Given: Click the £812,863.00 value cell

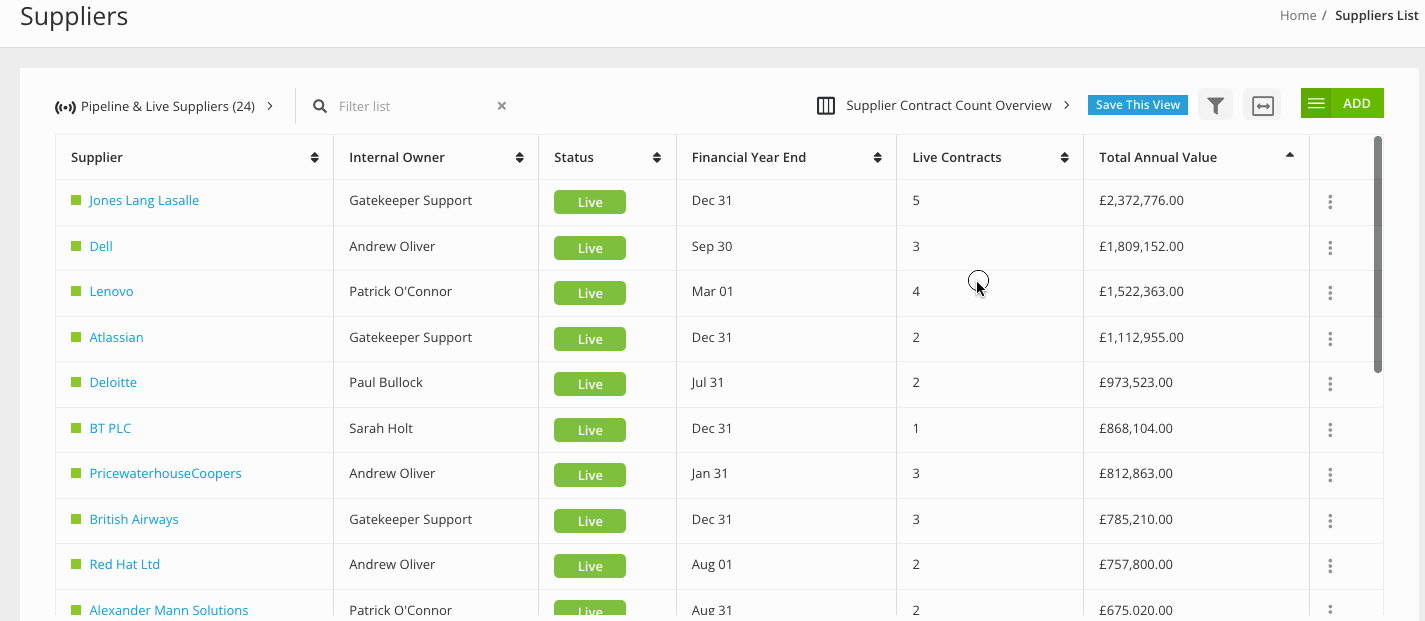Looking at the screenshot, I should tap(1136, 473).
